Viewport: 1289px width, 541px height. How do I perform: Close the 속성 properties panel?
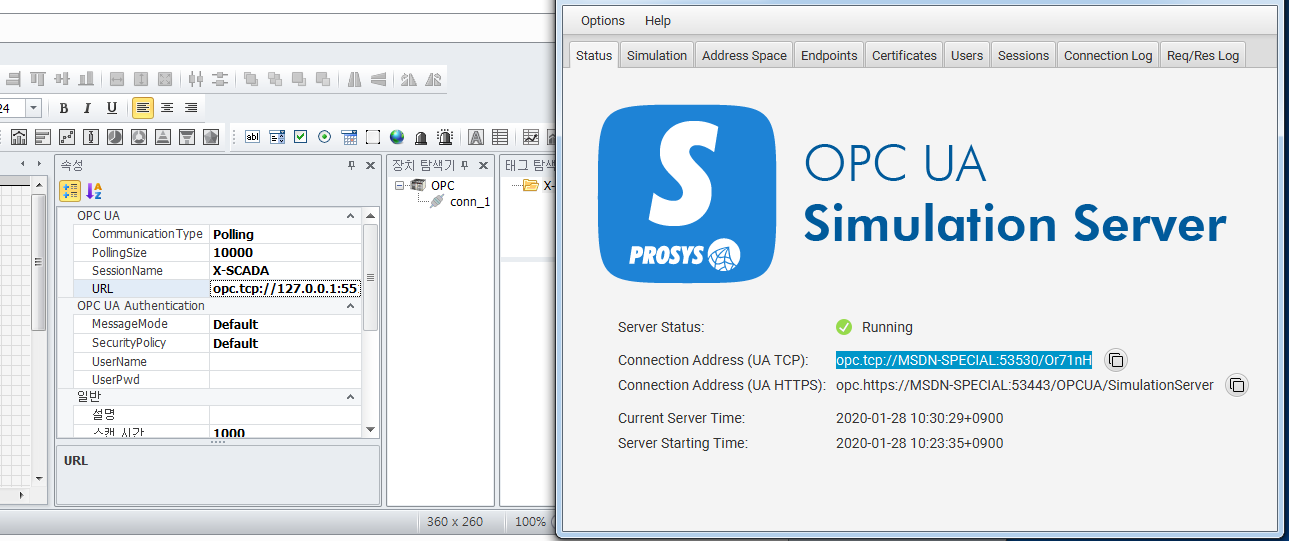370,165
